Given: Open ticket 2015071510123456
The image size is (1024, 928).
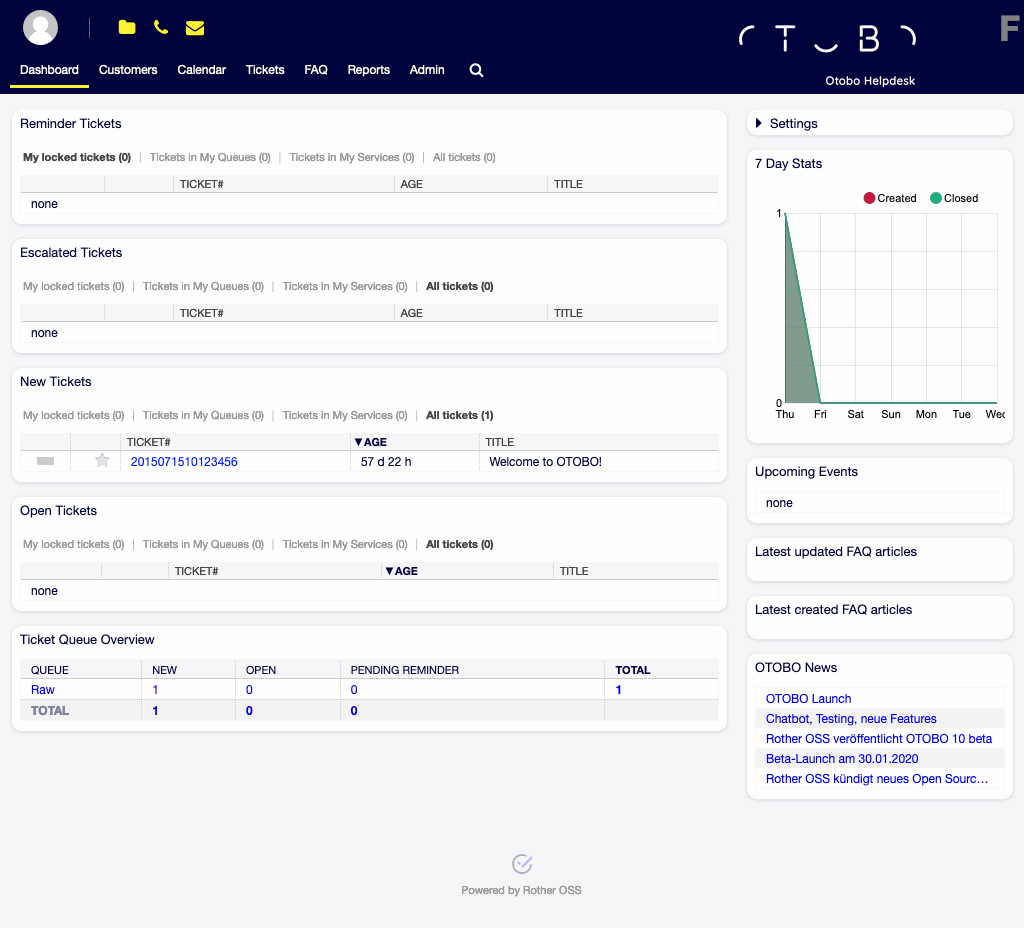Looking at the screenshot, I should (184, 462).
